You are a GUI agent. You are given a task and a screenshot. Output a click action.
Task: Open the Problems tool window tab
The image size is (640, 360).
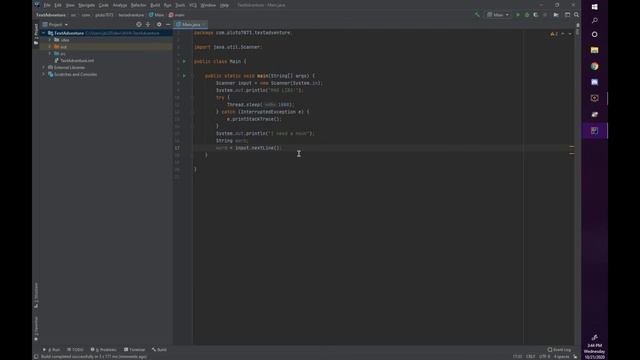pos(104,350)
